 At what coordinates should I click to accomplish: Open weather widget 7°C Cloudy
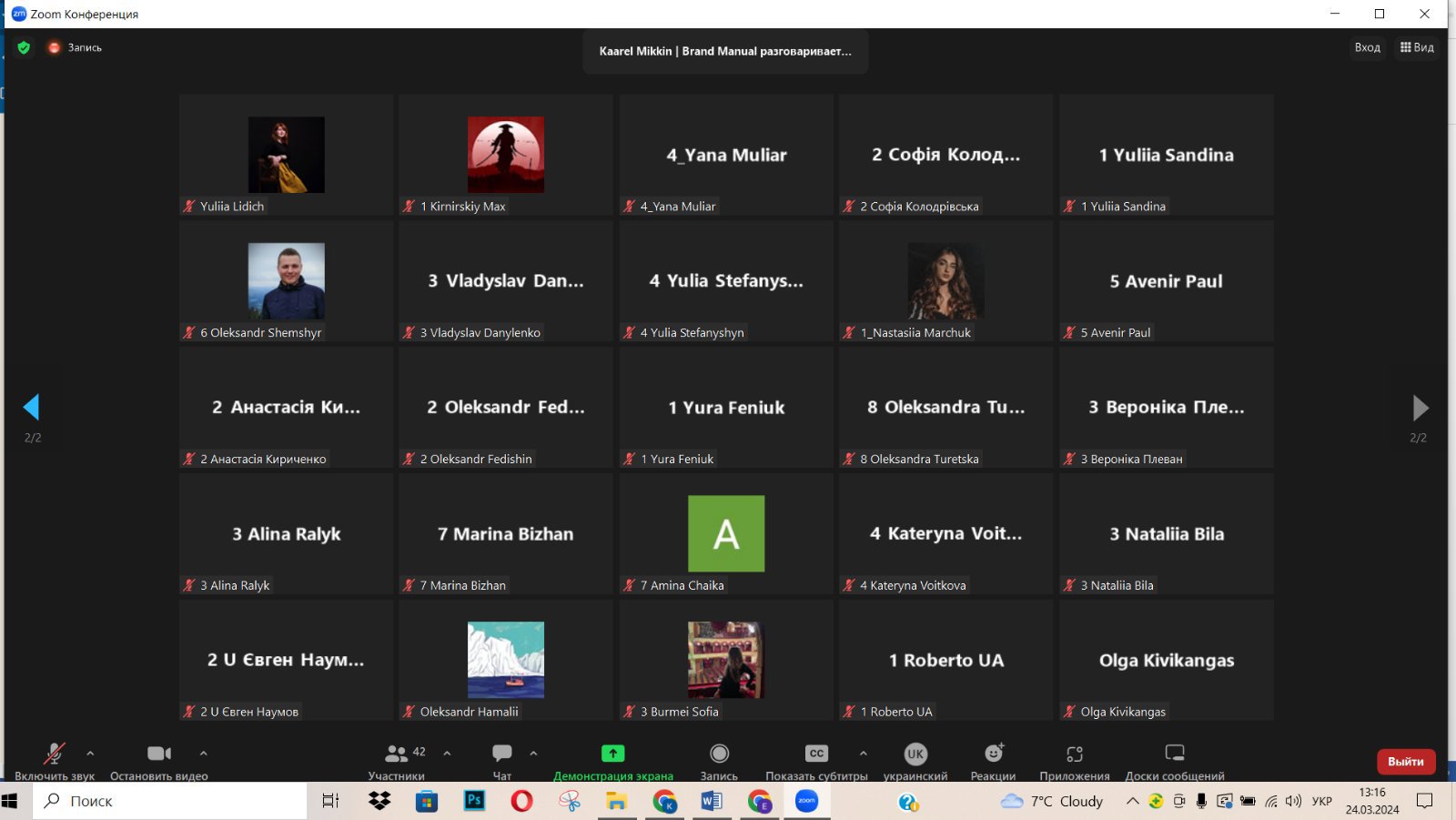tap(1052, 801)
